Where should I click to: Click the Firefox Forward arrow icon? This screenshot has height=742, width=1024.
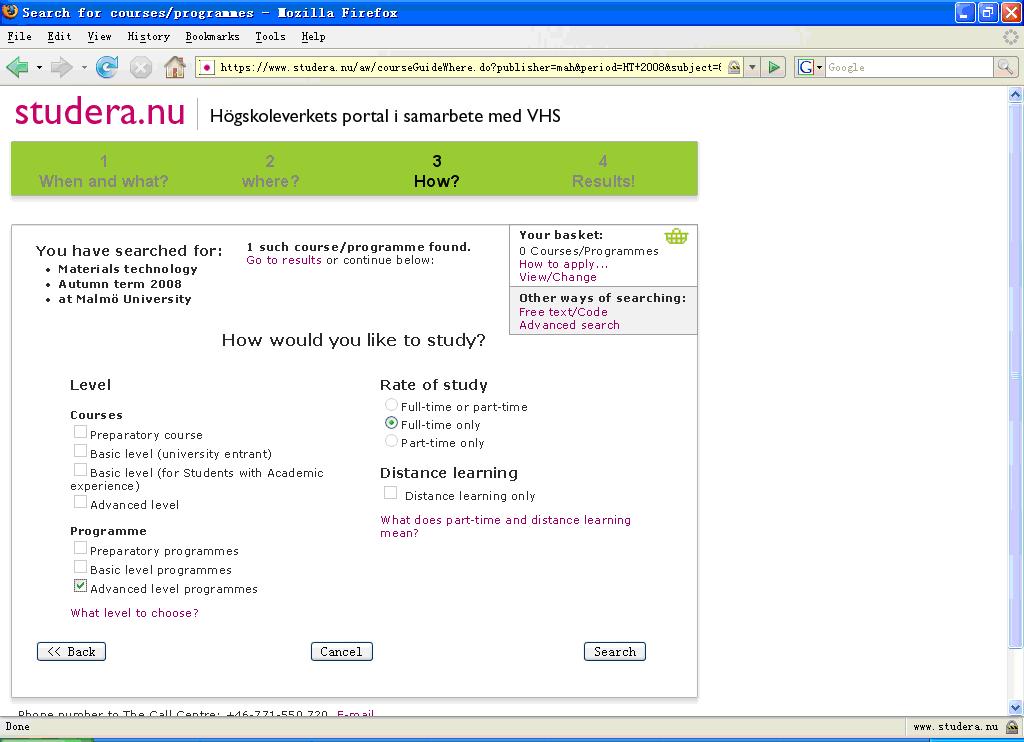point(61,67)
